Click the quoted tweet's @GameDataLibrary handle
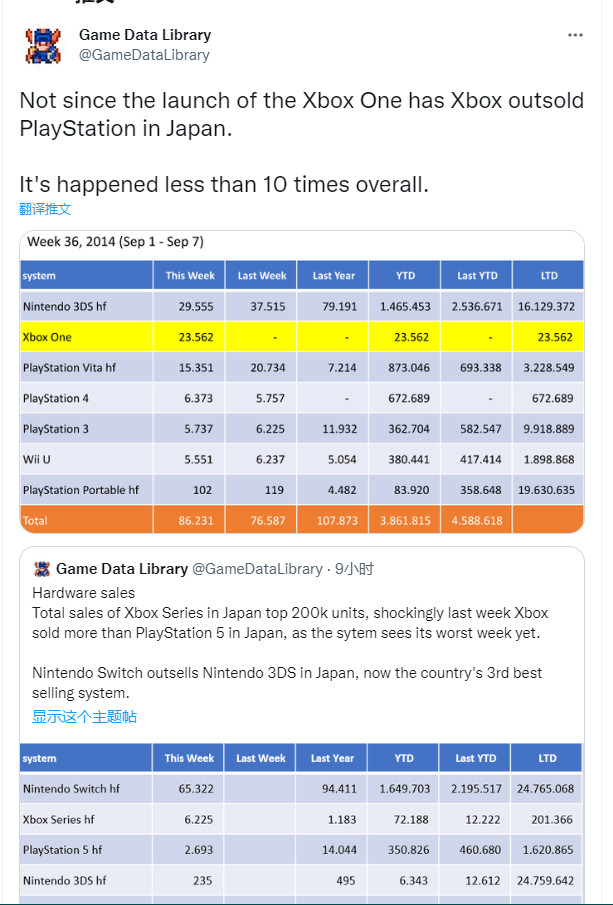The image size is (613, 905). [x=257, y=569]
